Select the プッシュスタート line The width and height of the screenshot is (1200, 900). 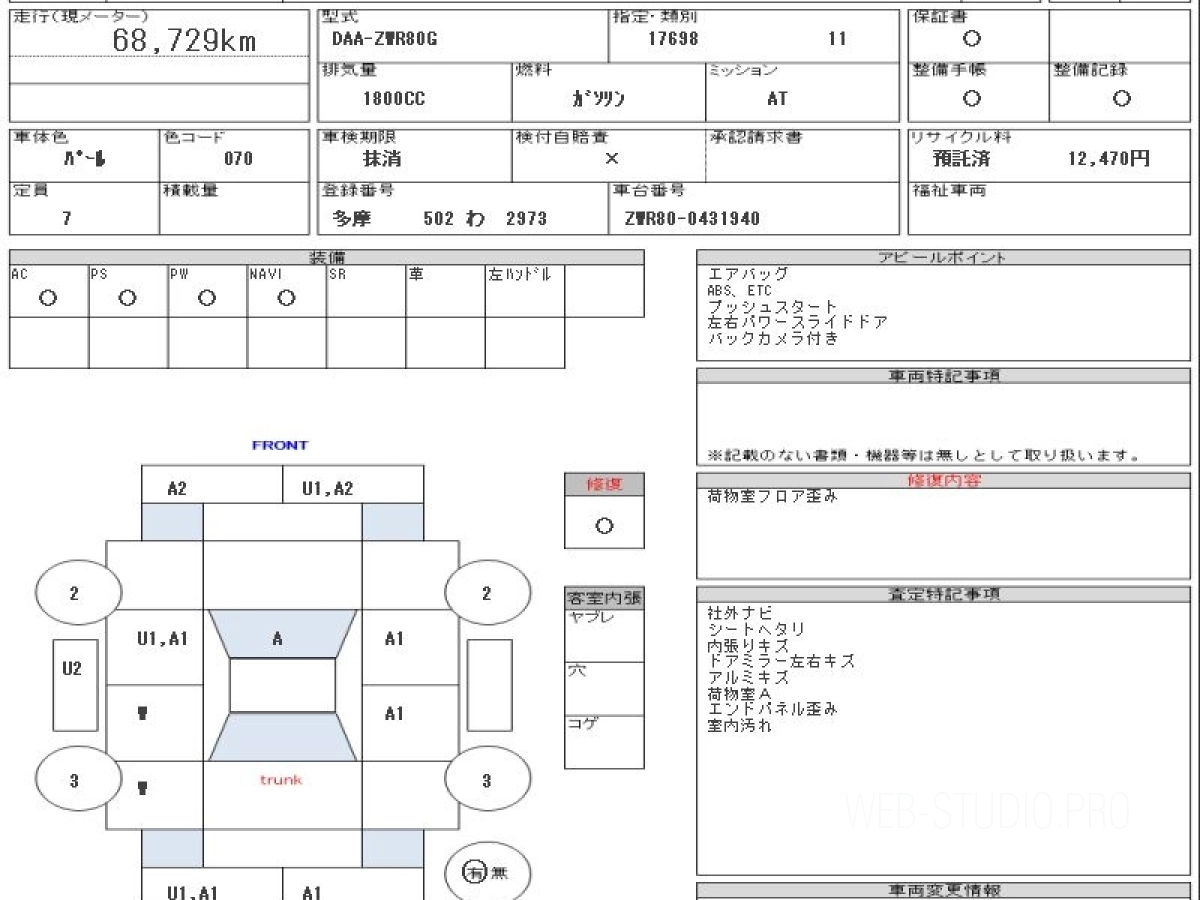pos(772,307)
